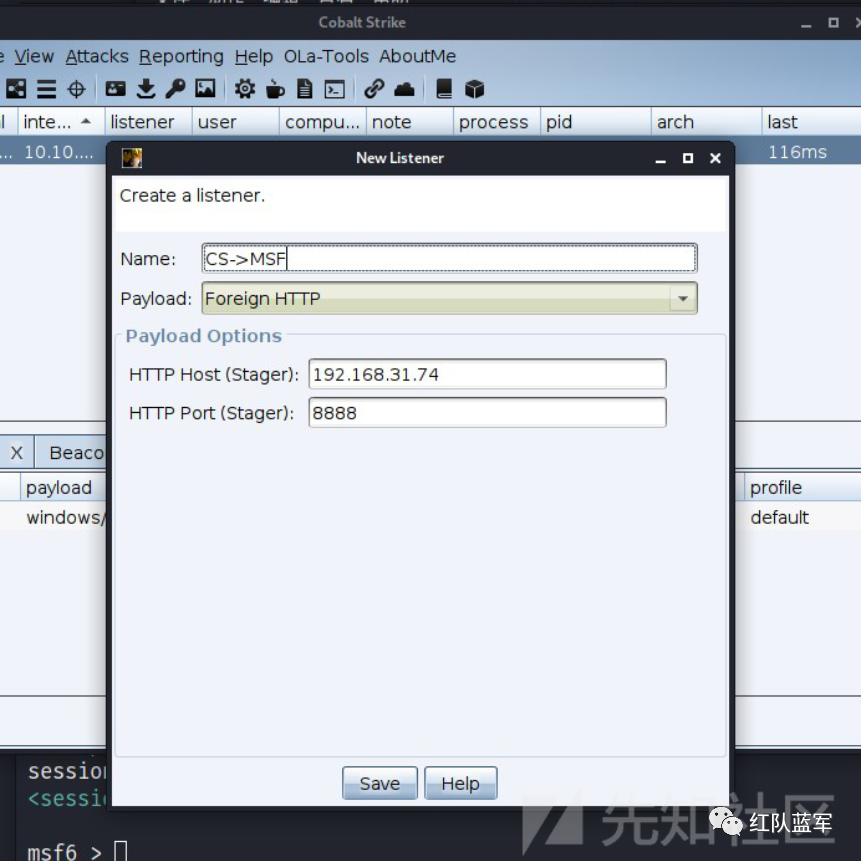
Task: Click the profile column header in listeners
Action: coord(803,488)
